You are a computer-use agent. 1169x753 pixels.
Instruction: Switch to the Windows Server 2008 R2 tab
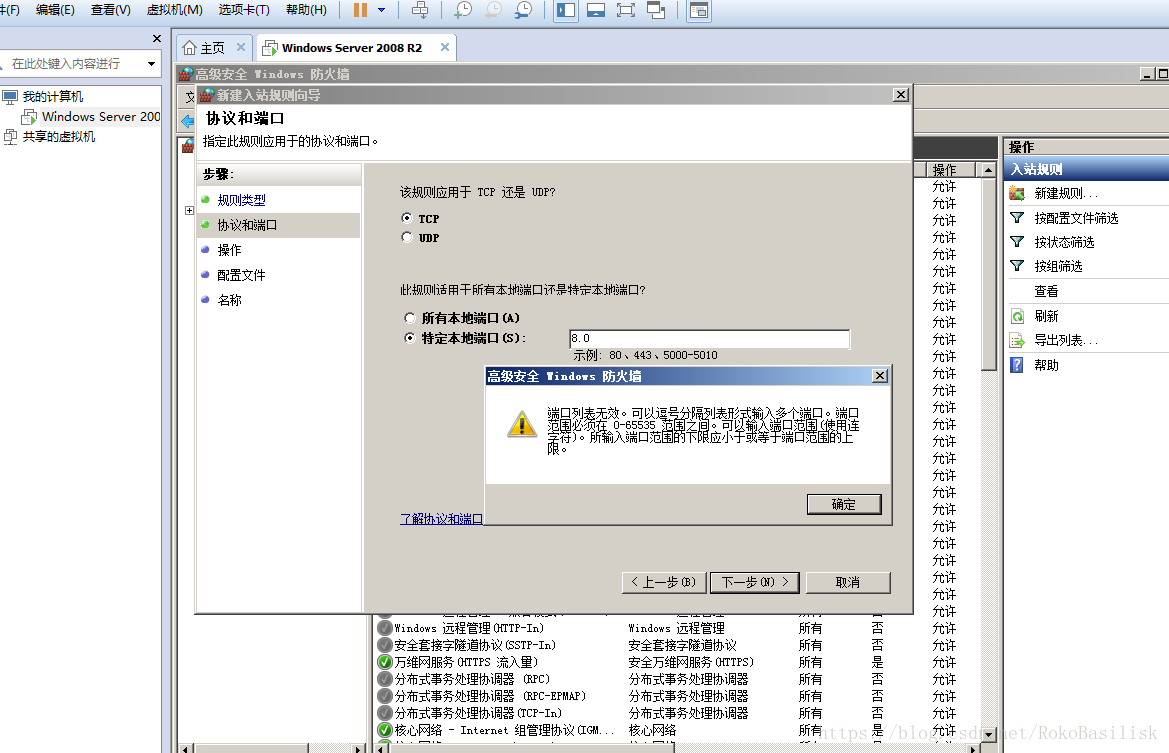351,48
